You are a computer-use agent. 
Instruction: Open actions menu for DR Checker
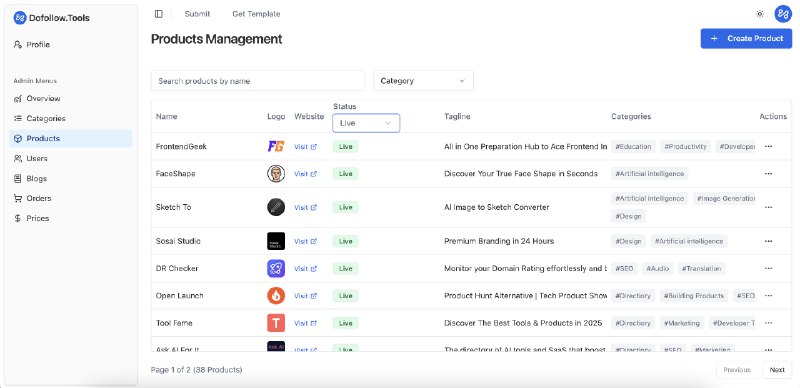pyautogui.click(x=768, y=269)
